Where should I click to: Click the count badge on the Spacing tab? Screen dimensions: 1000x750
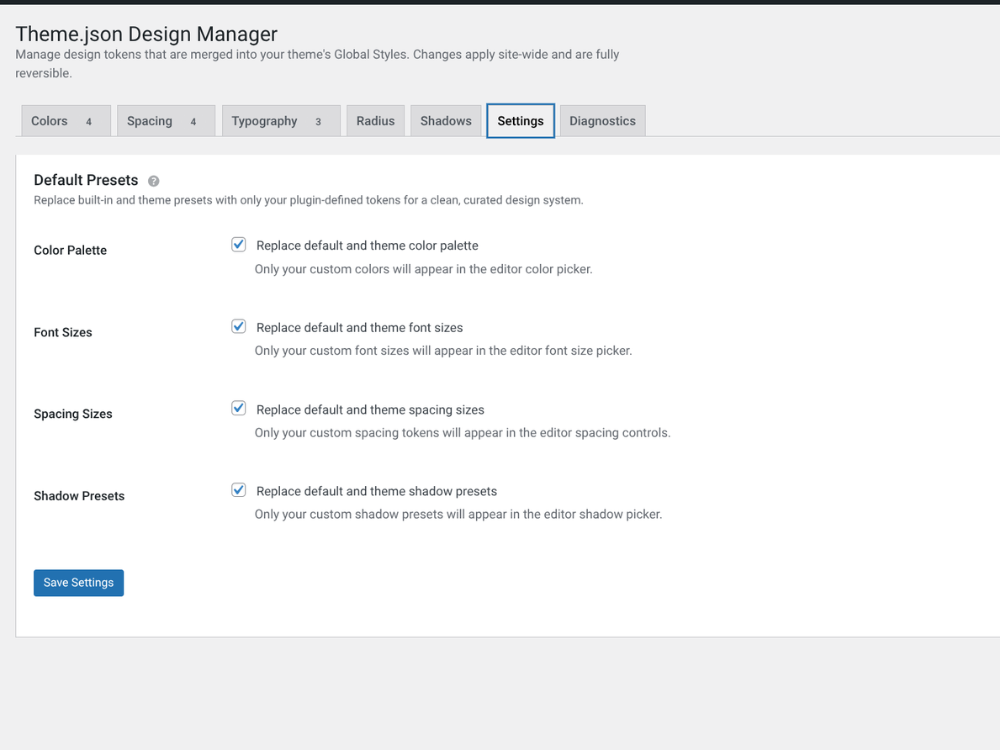pyautogui.click(x=194, y=122)
